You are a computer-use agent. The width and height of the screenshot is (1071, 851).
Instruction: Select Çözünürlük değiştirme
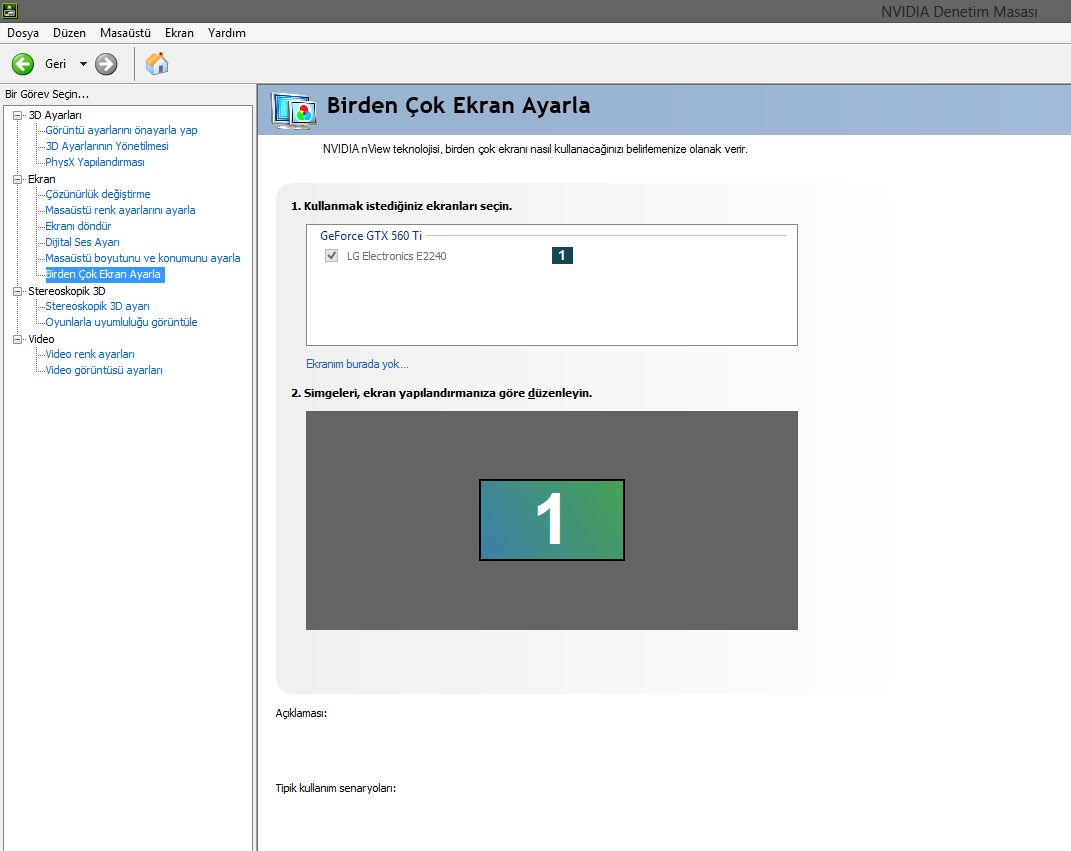click(98, 194)
